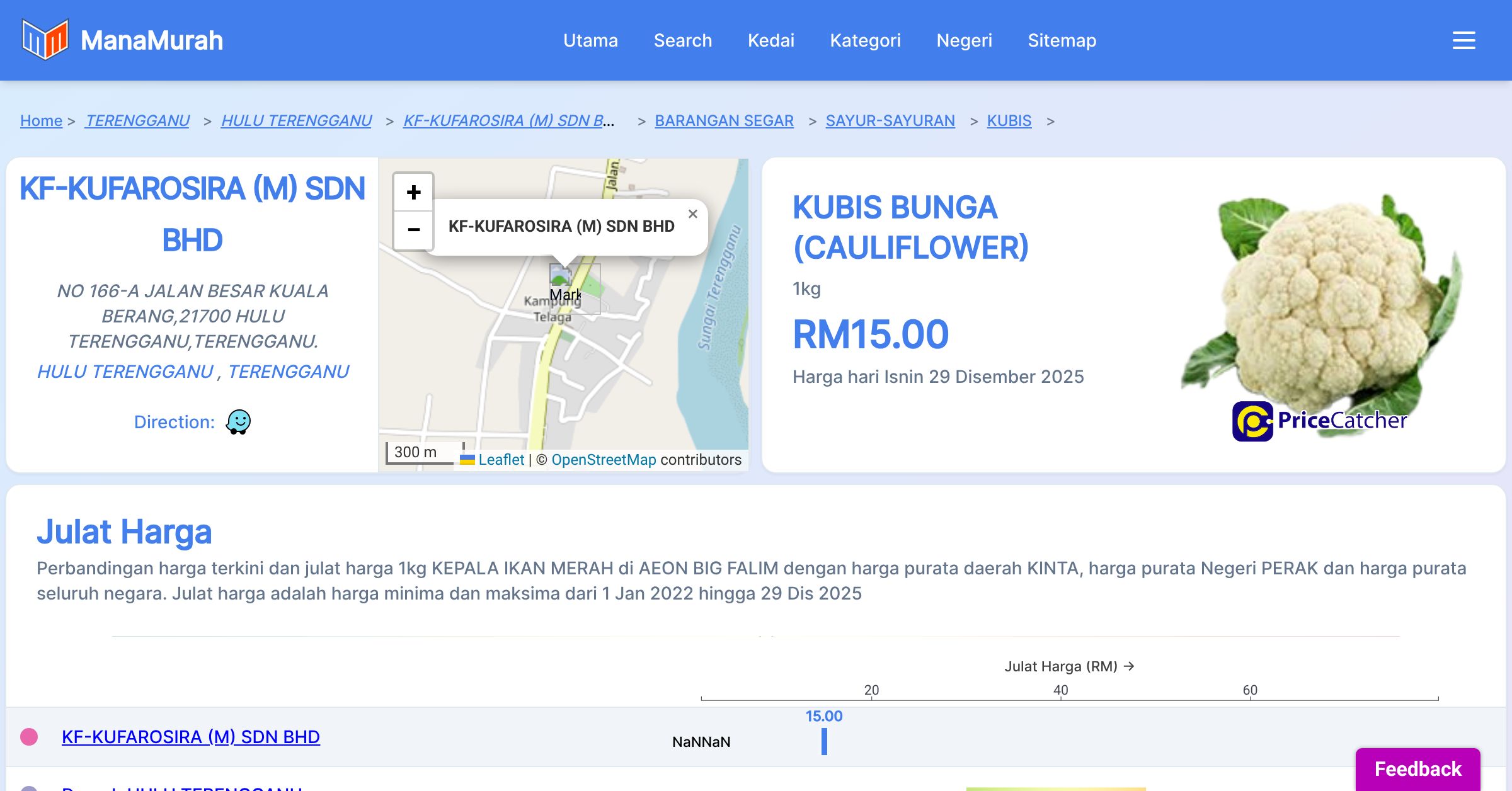This screenshot has width=1512, height=791.
Task: Open KF-KUFAROSIRA (M) SDN BHD chart link
Action: [191, 737]
